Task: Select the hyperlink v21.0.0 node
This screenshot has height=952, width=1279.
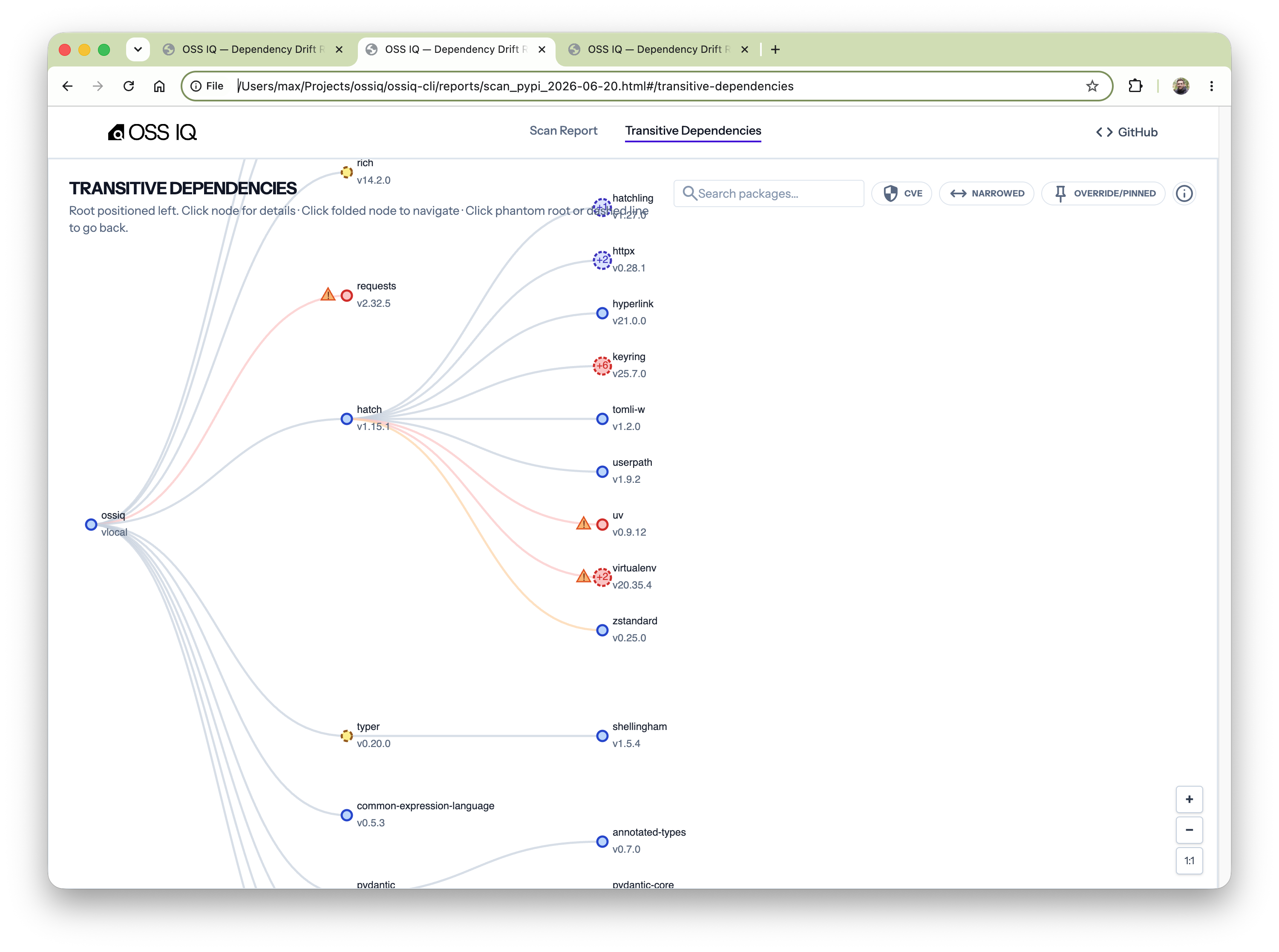Action: click(x=602, y=313)
